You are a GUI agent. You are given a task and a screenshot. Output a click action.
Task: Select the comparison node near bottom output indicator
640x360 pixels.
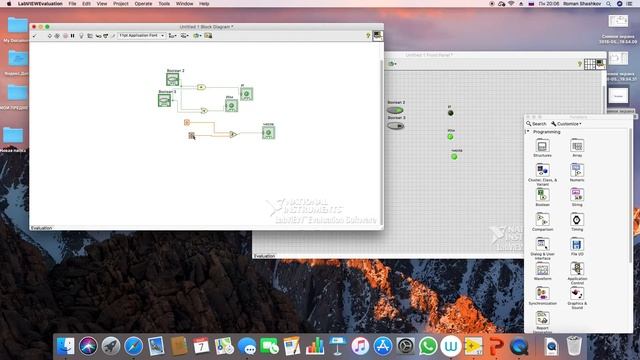click(x=233, y=134)
